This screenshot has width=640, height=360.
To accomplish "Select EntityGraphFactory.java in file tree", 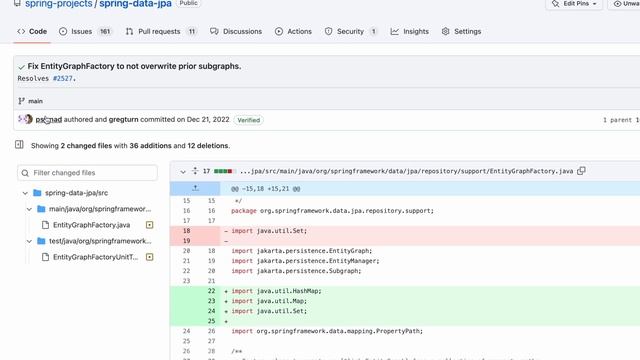I will click(91, 225).
